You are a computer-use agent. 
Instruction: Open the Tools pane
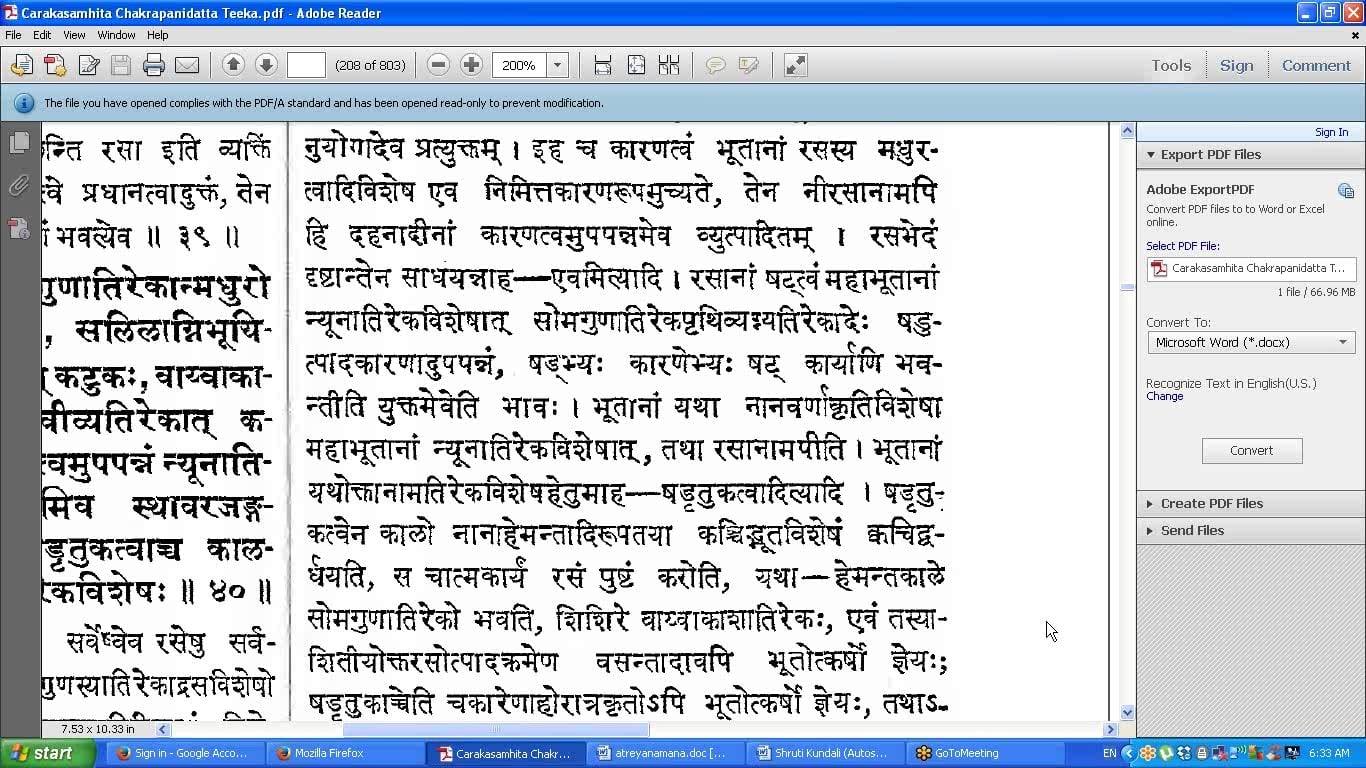click(1171, 65)
